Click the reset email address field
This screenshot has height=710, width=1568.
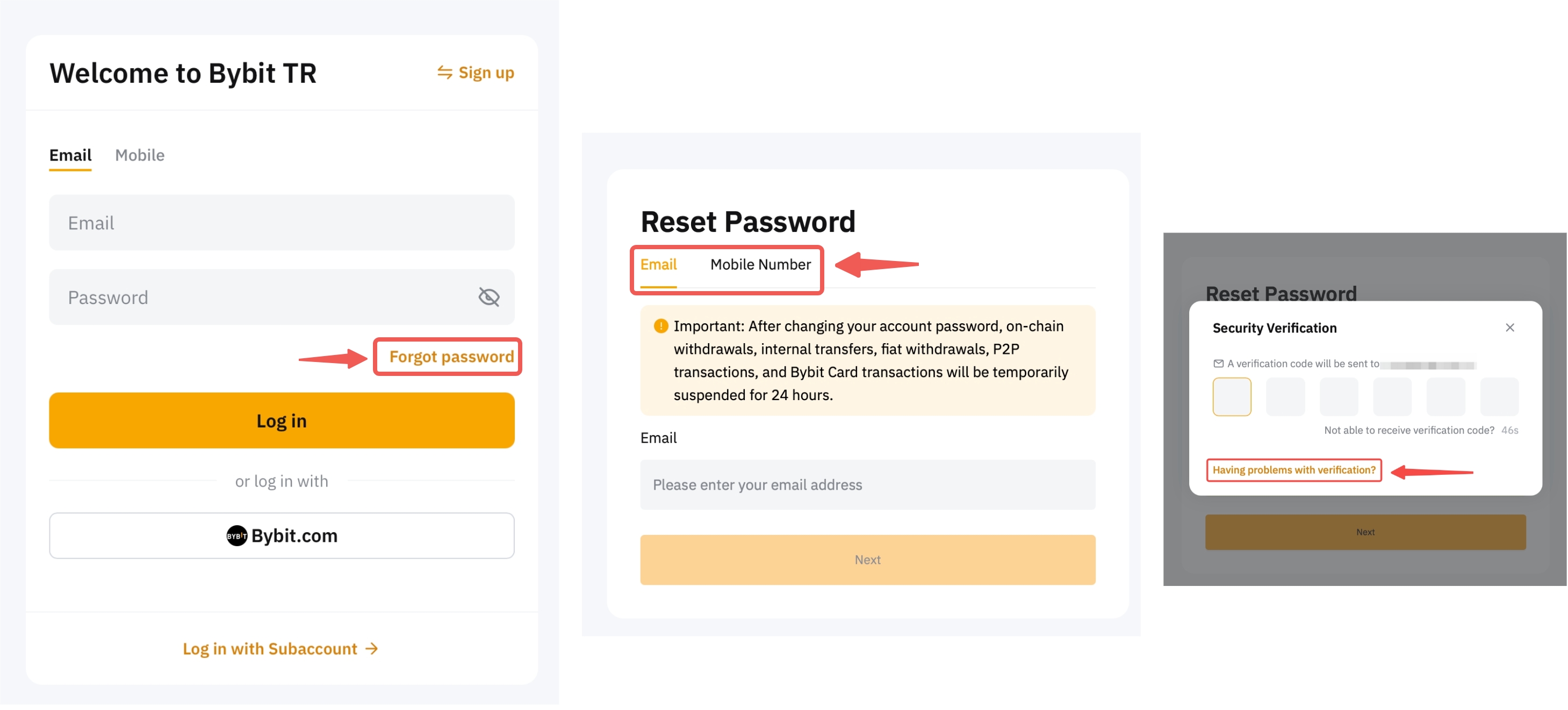pos(867,485)
